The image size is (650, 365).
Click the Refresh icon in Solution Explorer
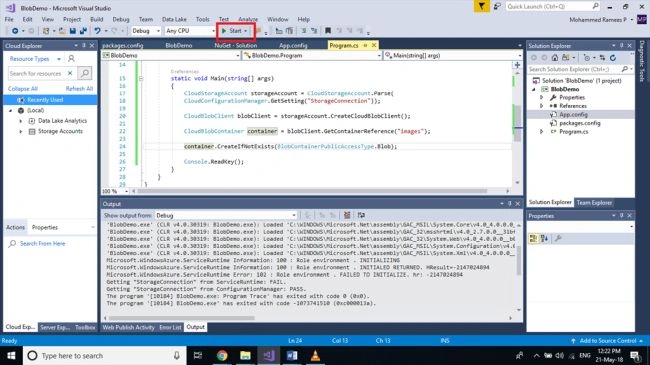pyautogui.click(x=613, y=58)
